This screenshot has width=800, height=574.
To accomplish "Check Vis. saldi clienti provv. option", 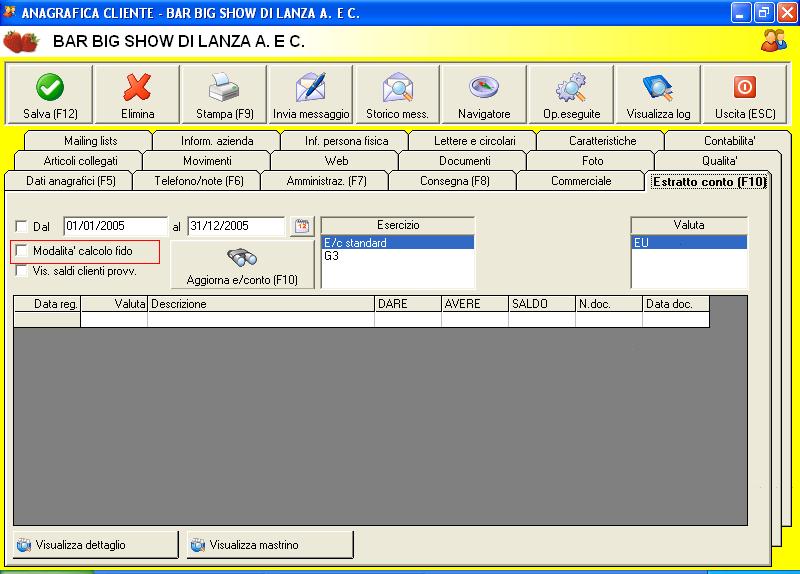I will click(x=21, y=271).
